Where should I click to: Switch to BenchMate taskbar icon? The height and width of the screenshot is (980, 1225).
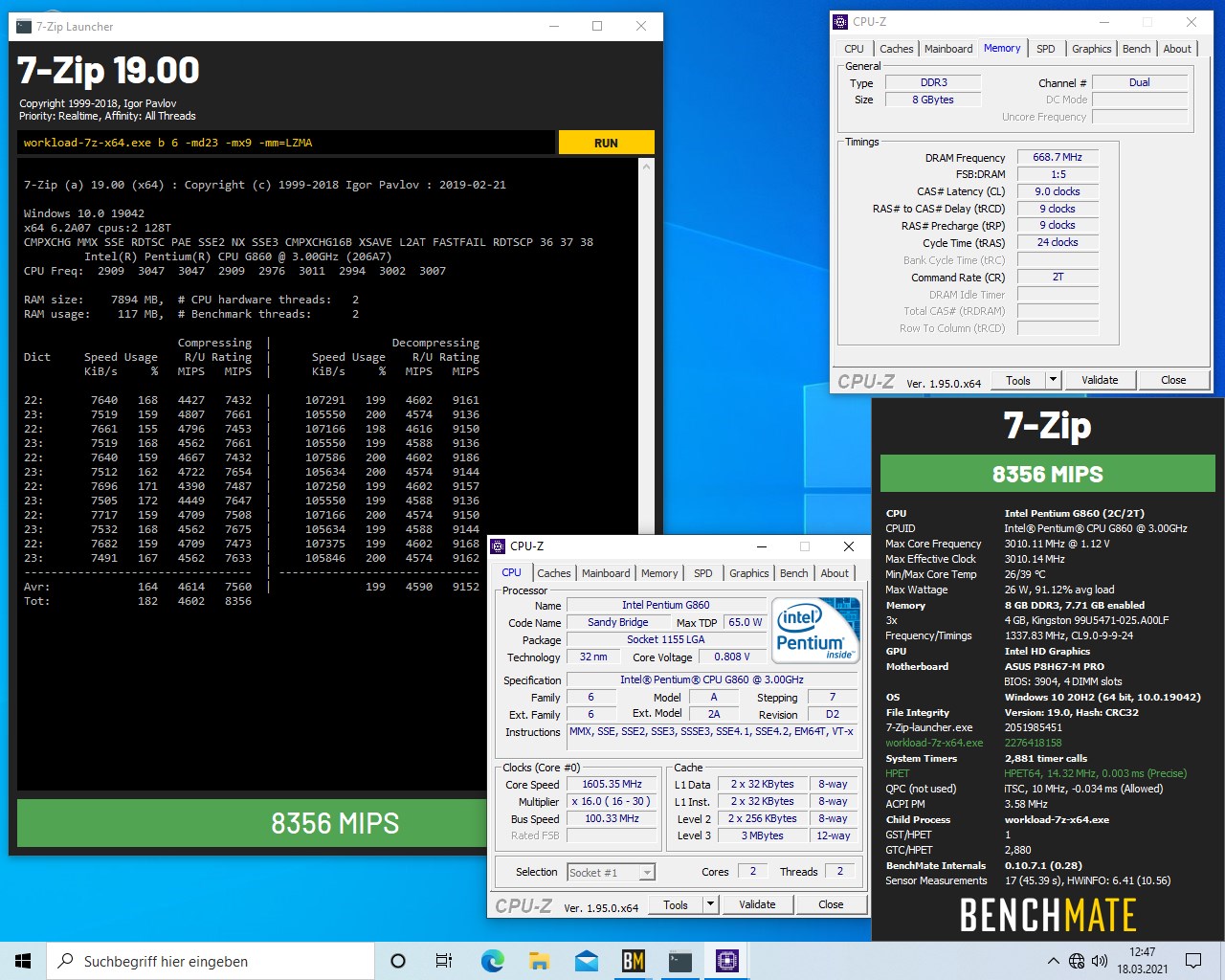pos(633,961)
